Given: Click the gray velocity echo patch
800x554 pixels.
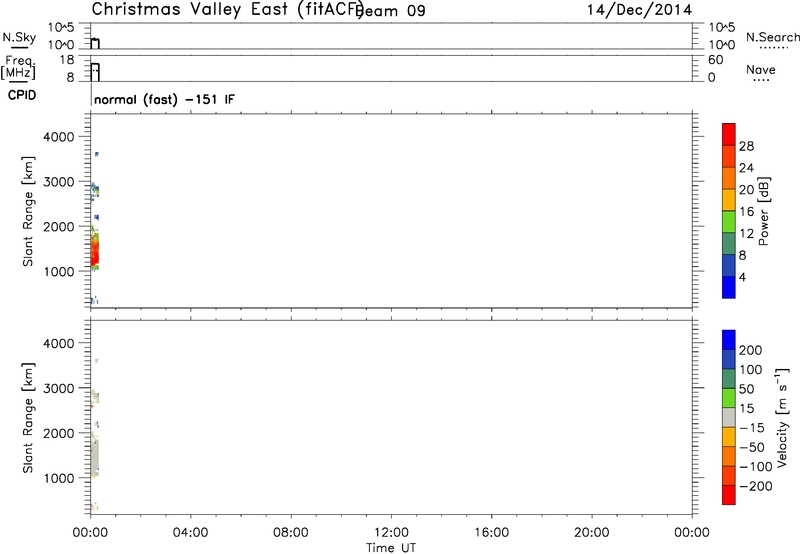Looking at the screenshot, I should point(94,457).
